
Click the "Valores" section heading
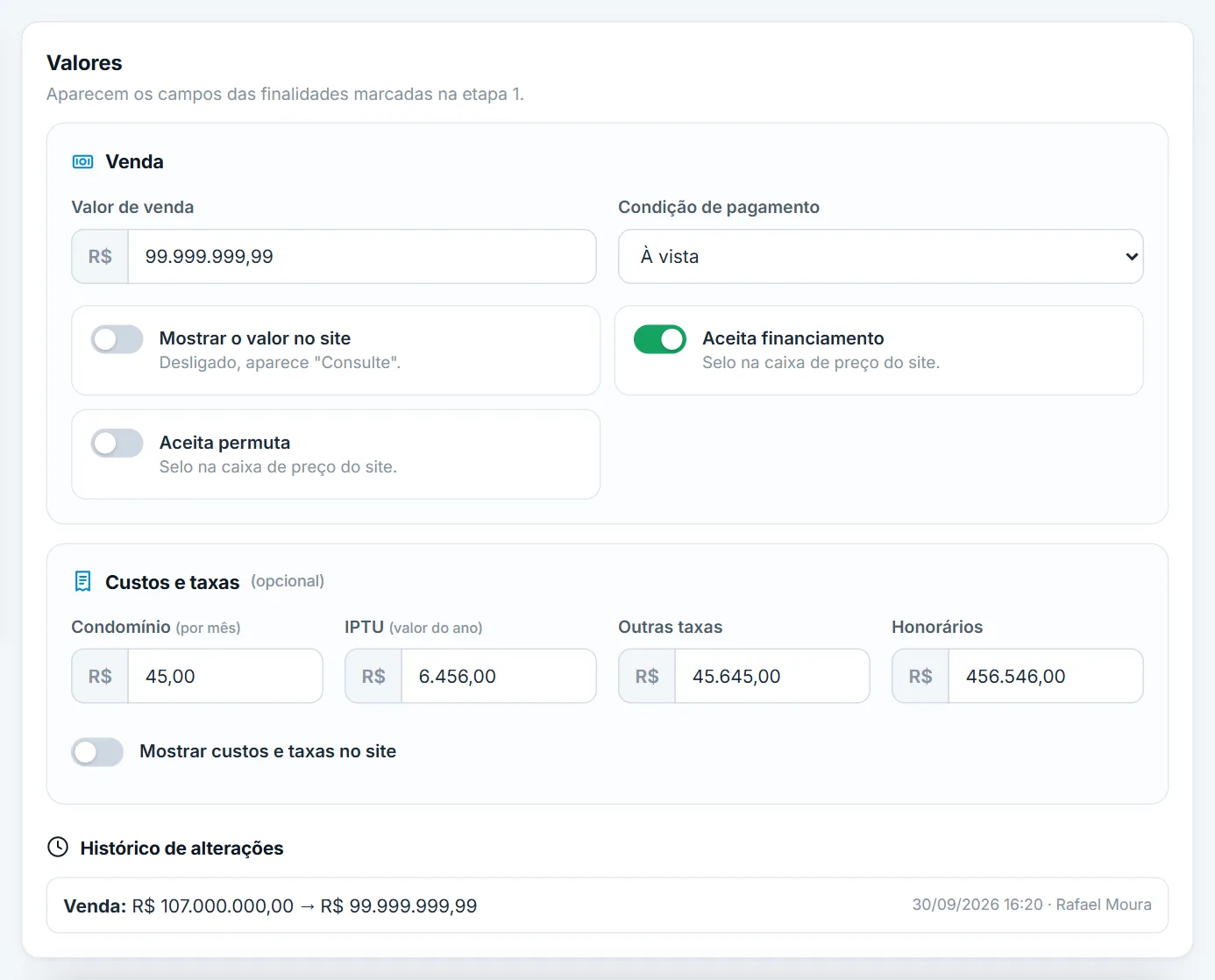click(84, 63)
